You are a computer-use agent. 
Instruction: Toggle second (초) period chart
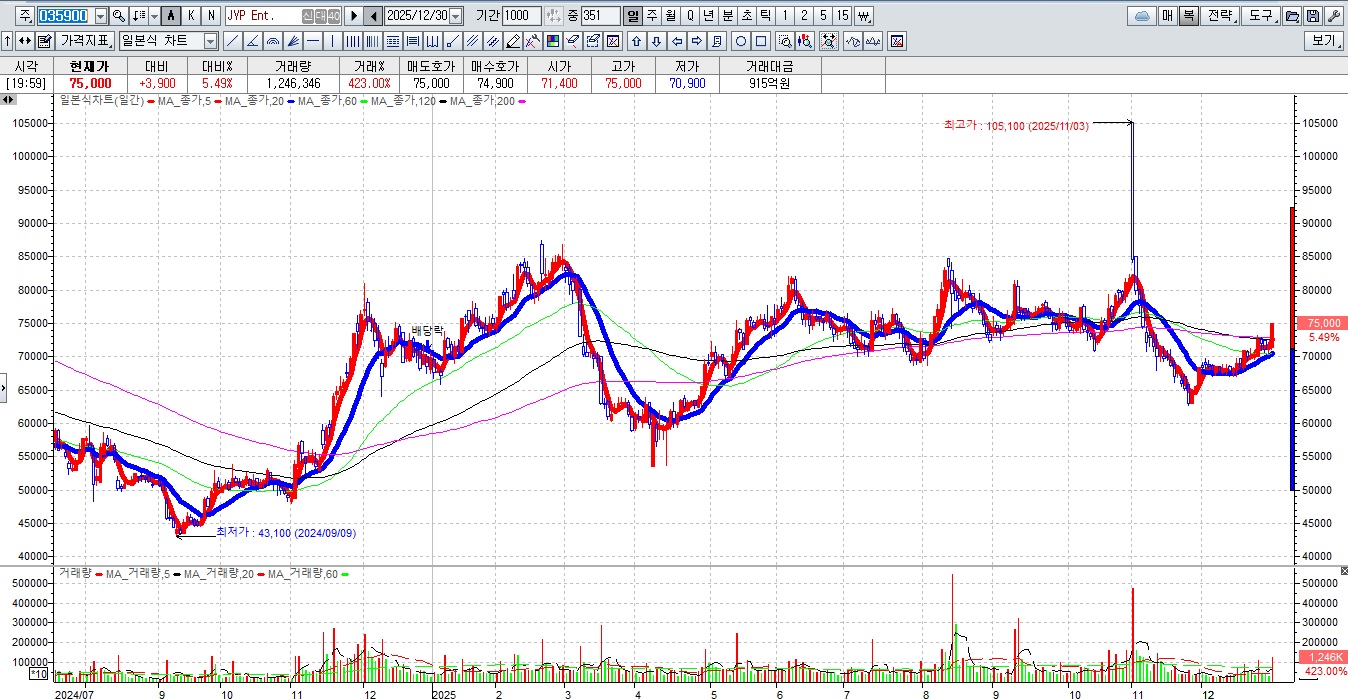[x=746, y=16]
